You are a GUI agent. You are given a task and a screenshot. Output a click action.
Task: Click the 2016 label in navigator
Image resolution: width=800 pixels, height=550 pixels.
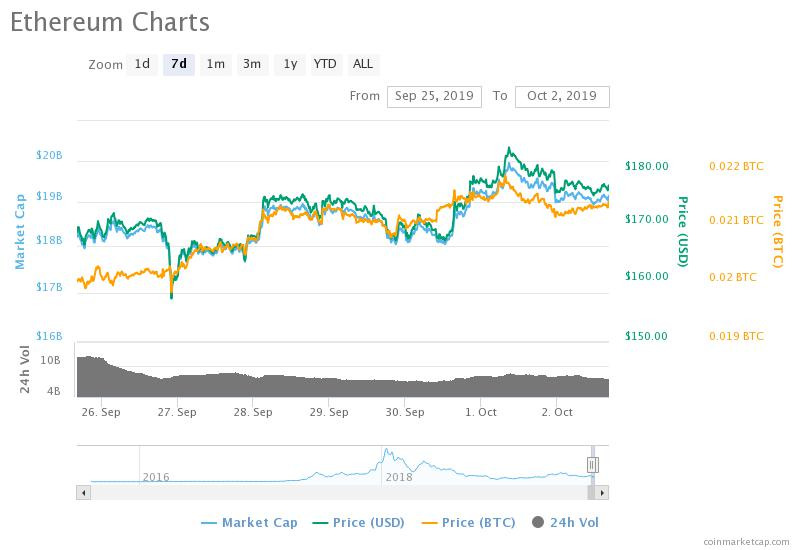[156, 477]
